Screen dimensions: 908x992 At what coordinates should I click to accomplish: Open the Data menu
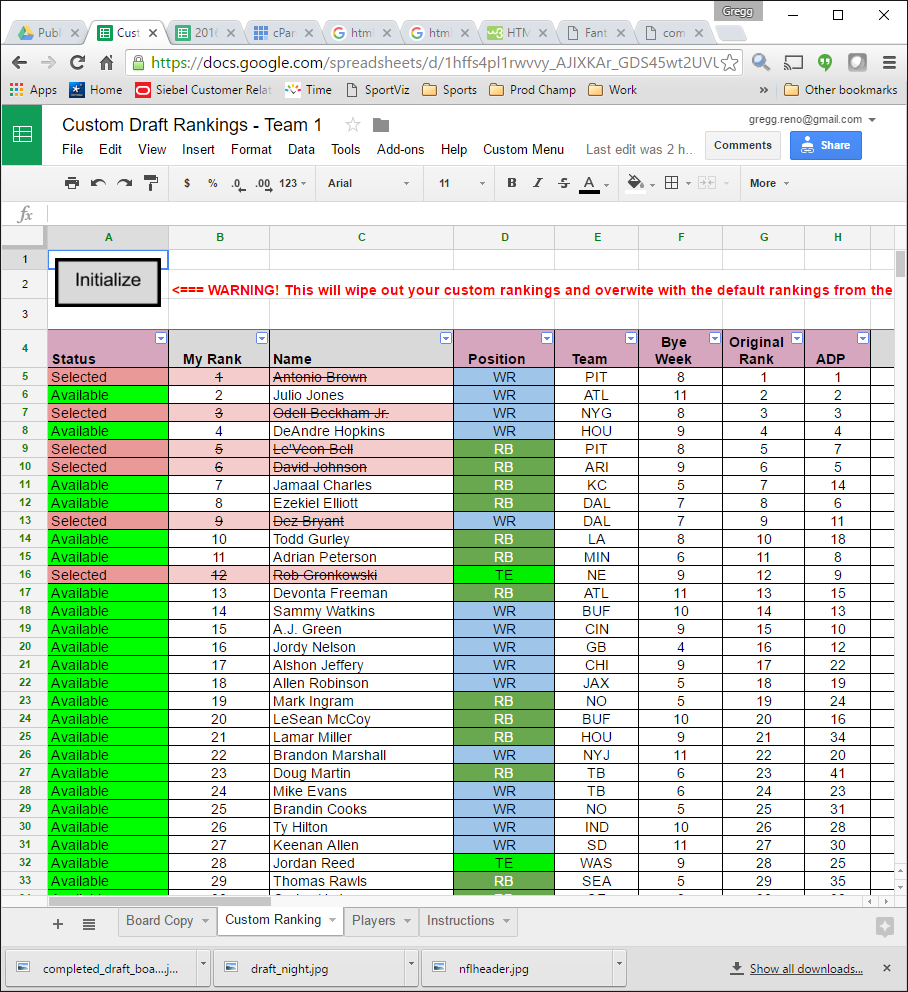click(301, 150)
